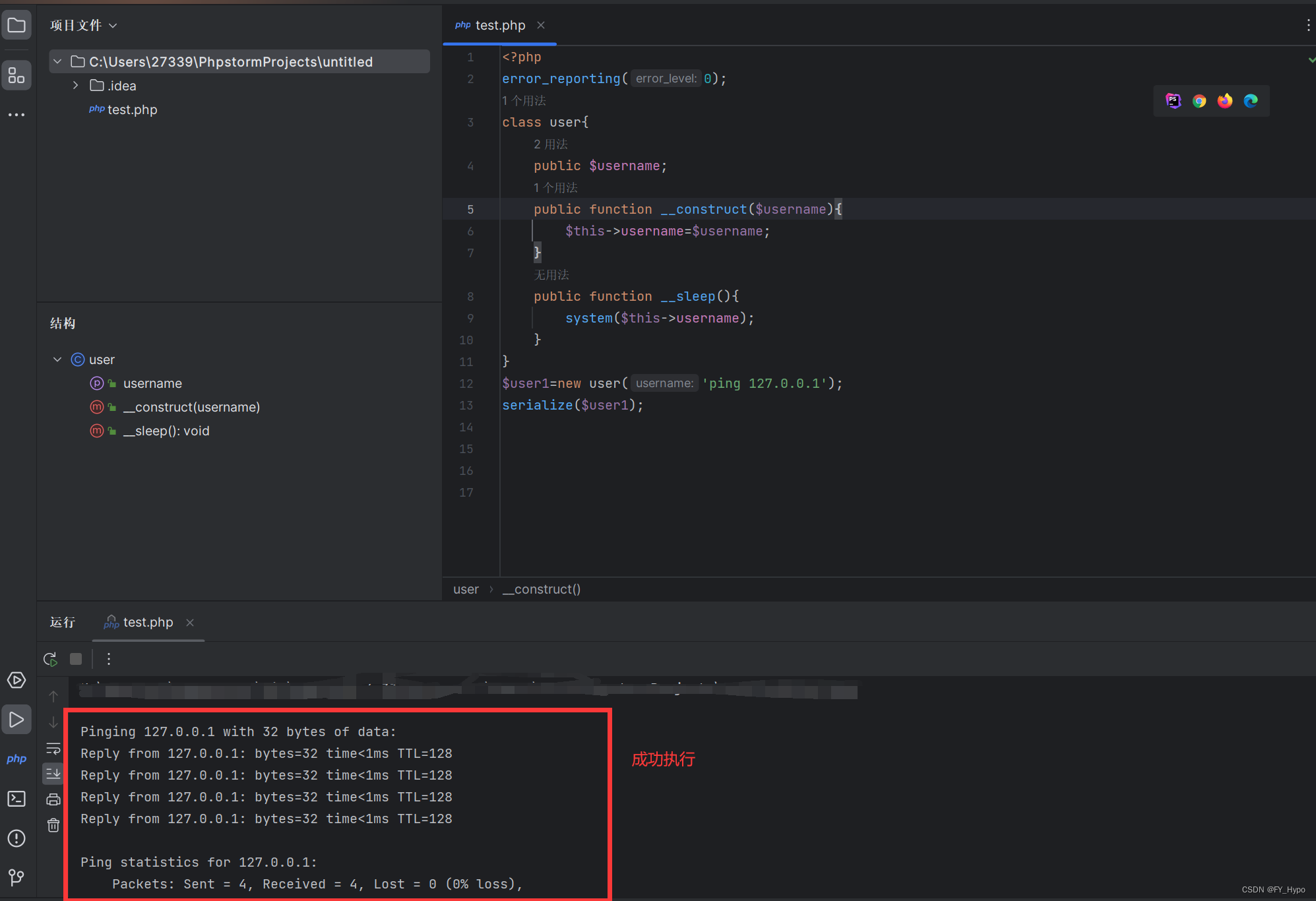This screenshot has height=901, width=1316.
Task: Click the __construct() breadcrumb
Action: tap(541, 590)
